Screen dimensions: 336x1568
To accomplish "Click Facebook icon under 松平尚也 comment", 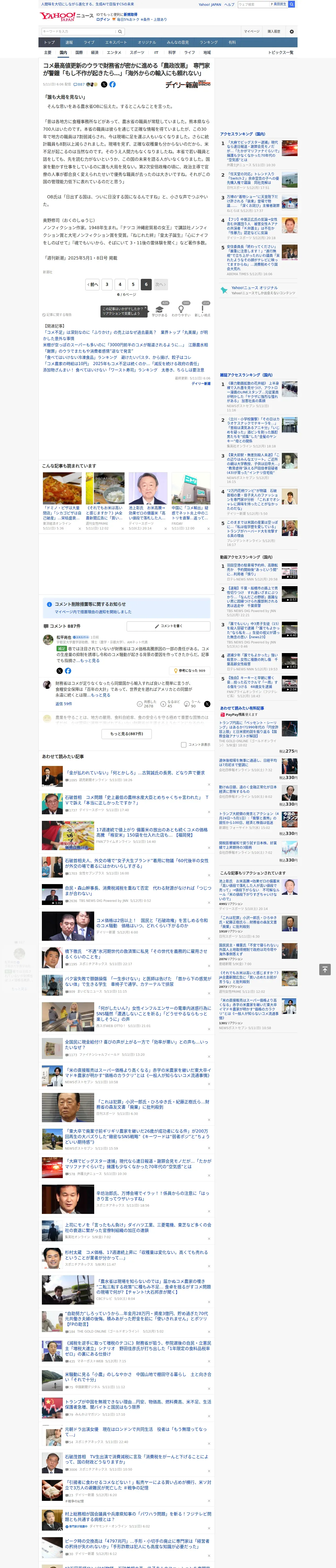I will 68,671.
